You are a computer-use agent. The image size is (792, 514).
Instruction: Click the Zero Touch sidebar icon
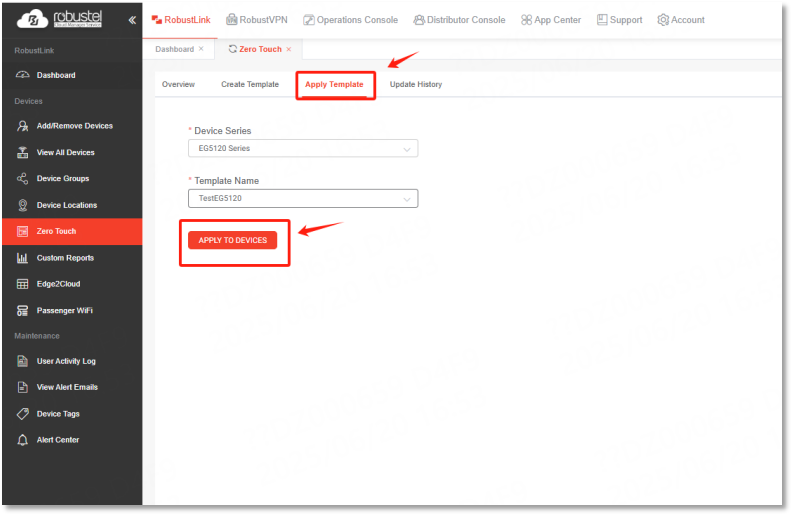tap(23, 231)
